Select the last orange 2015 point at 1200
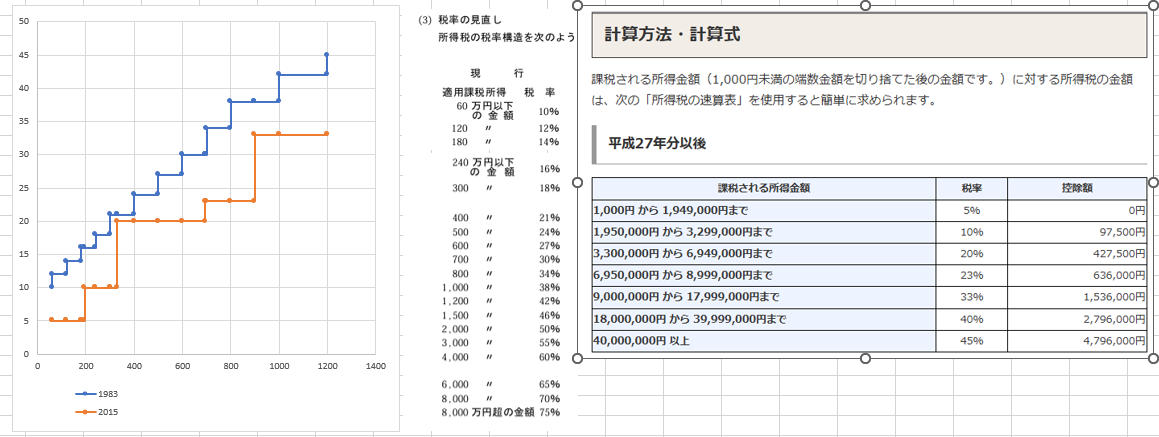 327,134
